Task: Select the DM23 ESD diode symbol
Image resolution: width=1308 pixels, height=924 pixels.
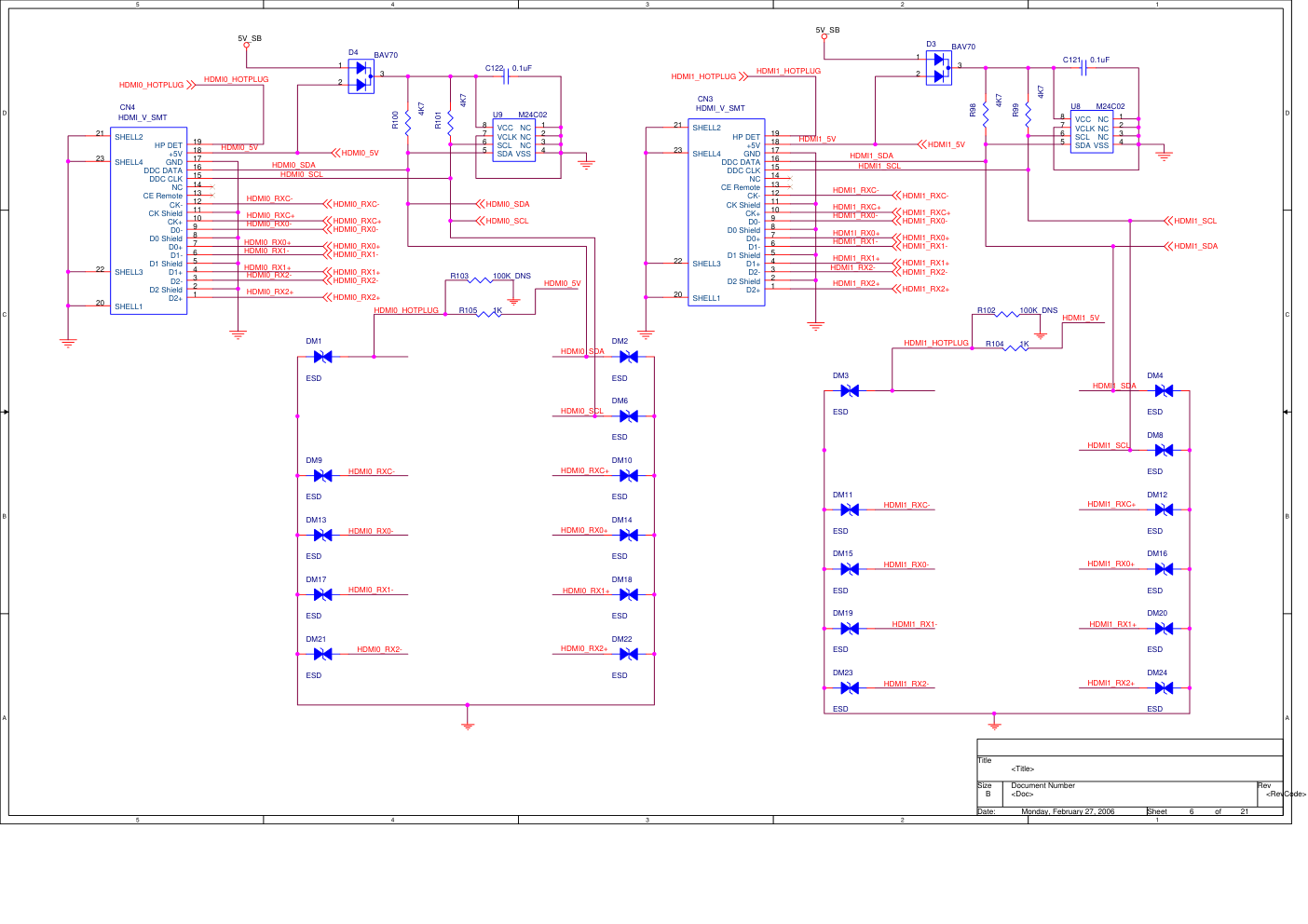Action: pyautogui.click(x=850, y=688)
